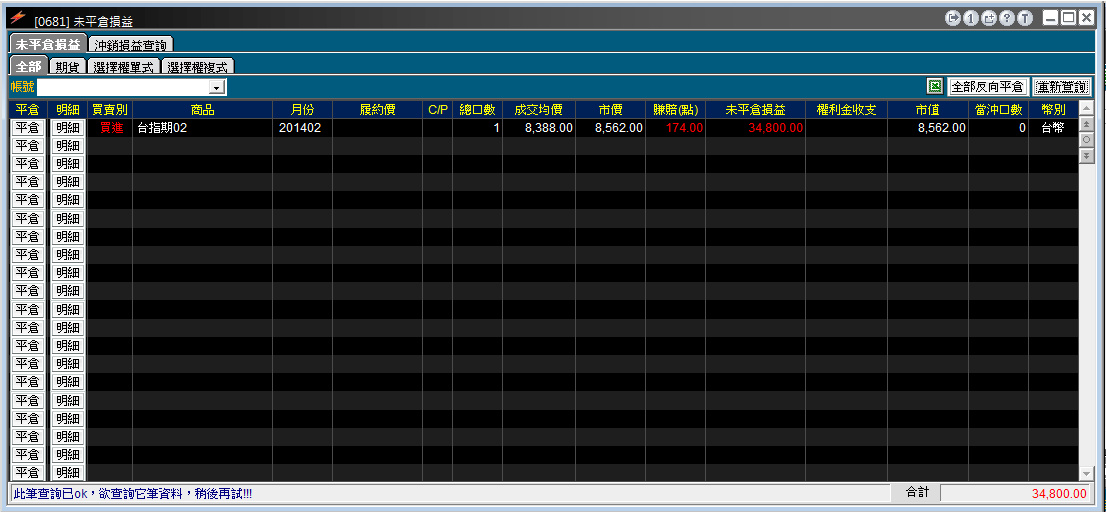Export table using the green Excel icon
The height and width of the screenshot is (512, 1106).
[x=935, y=87]
